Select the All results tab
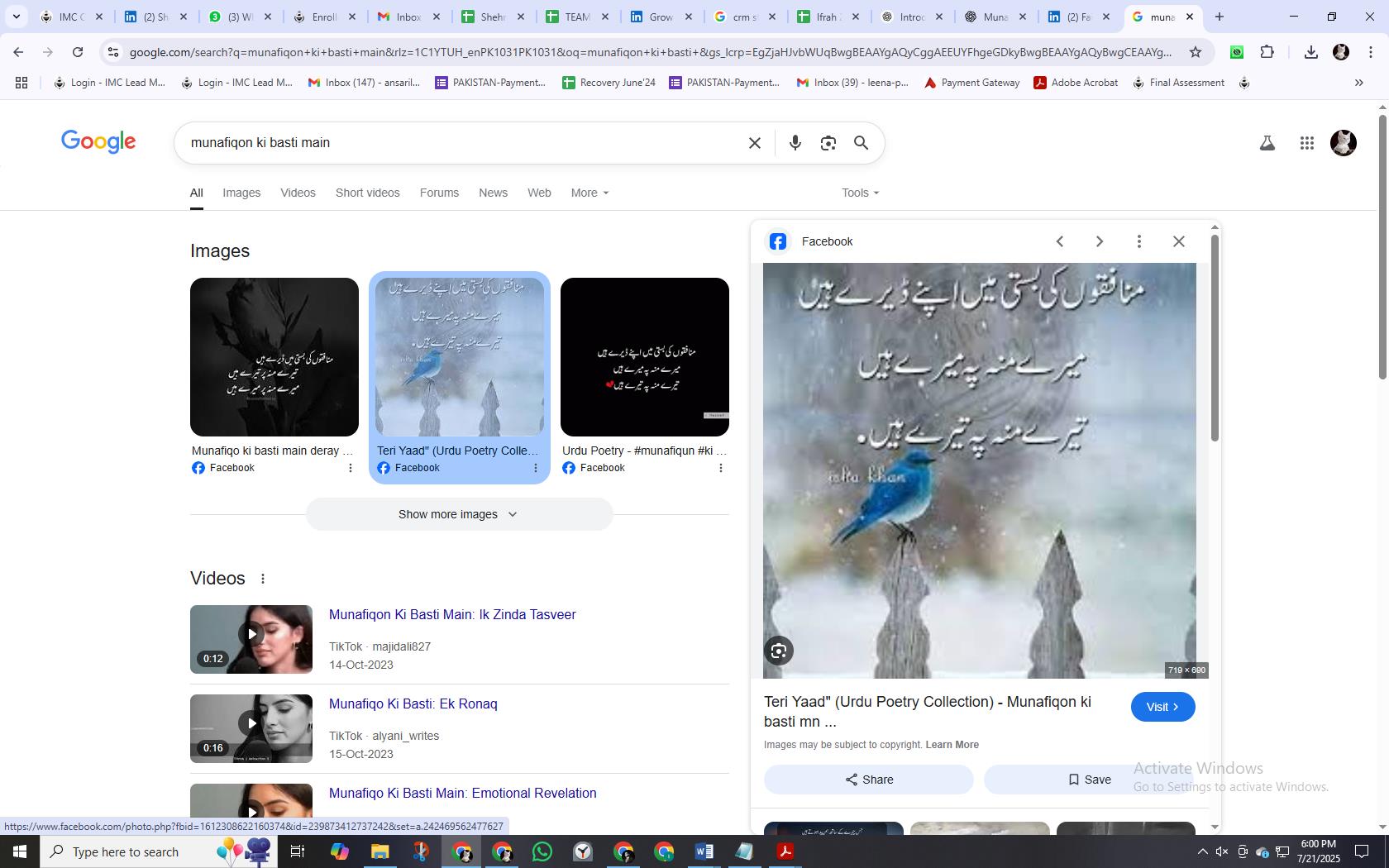The image size is (1389, 868). click(x=196, y=193)
